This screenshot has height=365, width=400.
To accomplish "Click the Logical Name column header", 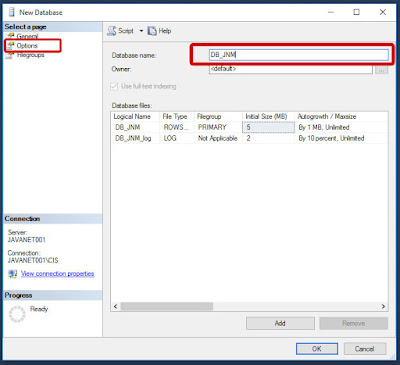I will 135,117.
